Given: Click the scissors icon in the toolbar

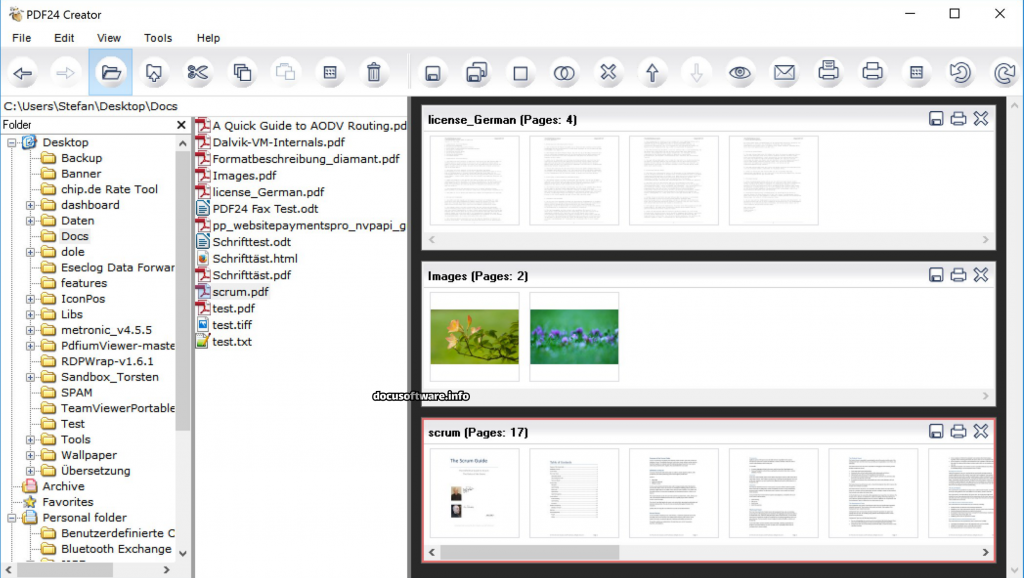Looking at the screenshot, I should tap(197, 72).
